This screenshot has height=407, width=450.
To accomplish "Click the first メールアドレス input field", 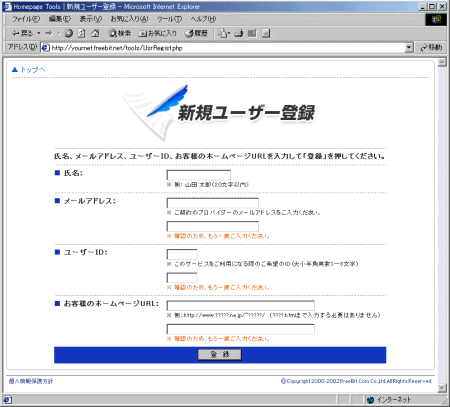I will click(x=213, y=203).
